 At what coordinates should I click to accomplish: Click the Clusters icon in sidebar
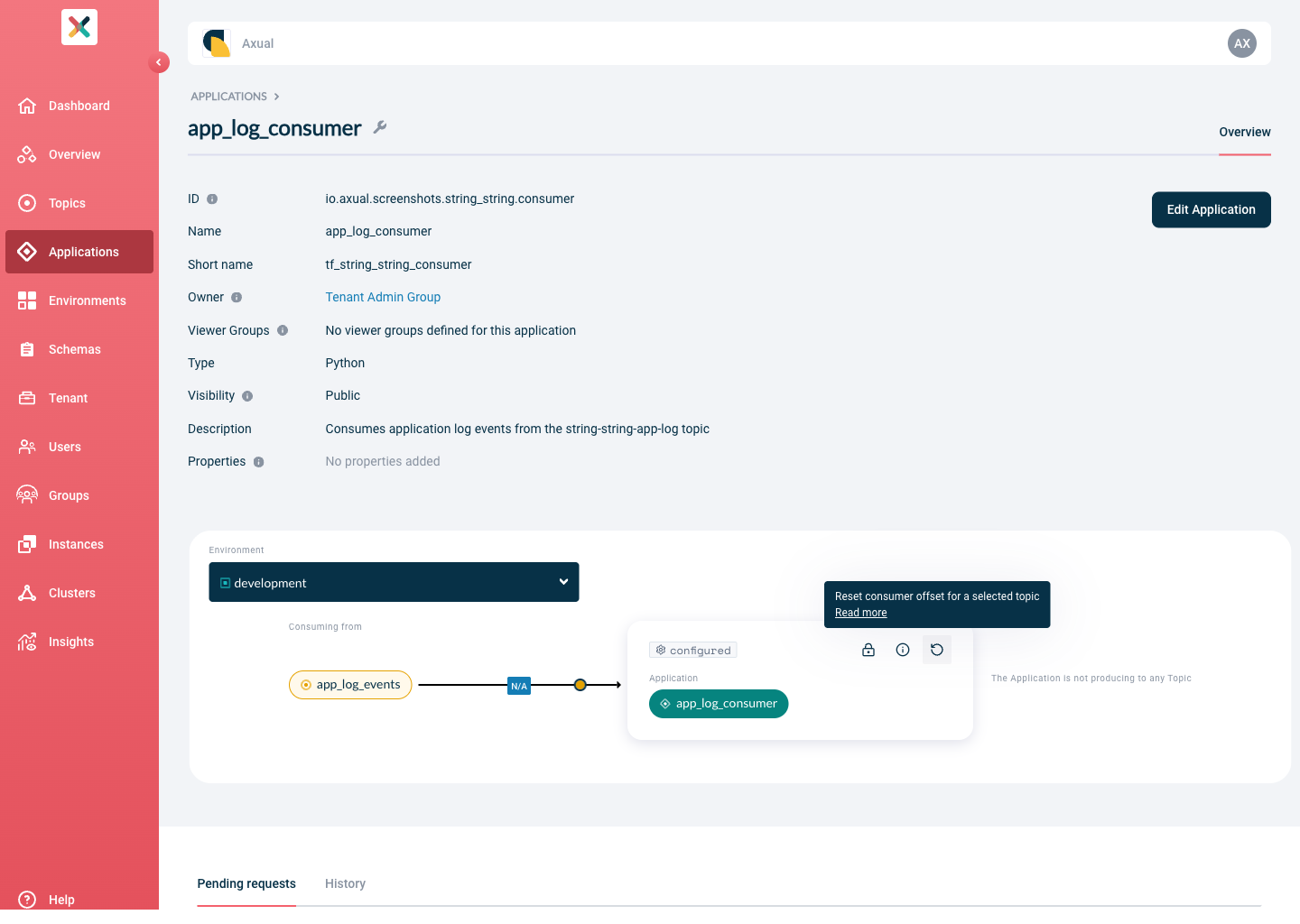tap(27, 593)
